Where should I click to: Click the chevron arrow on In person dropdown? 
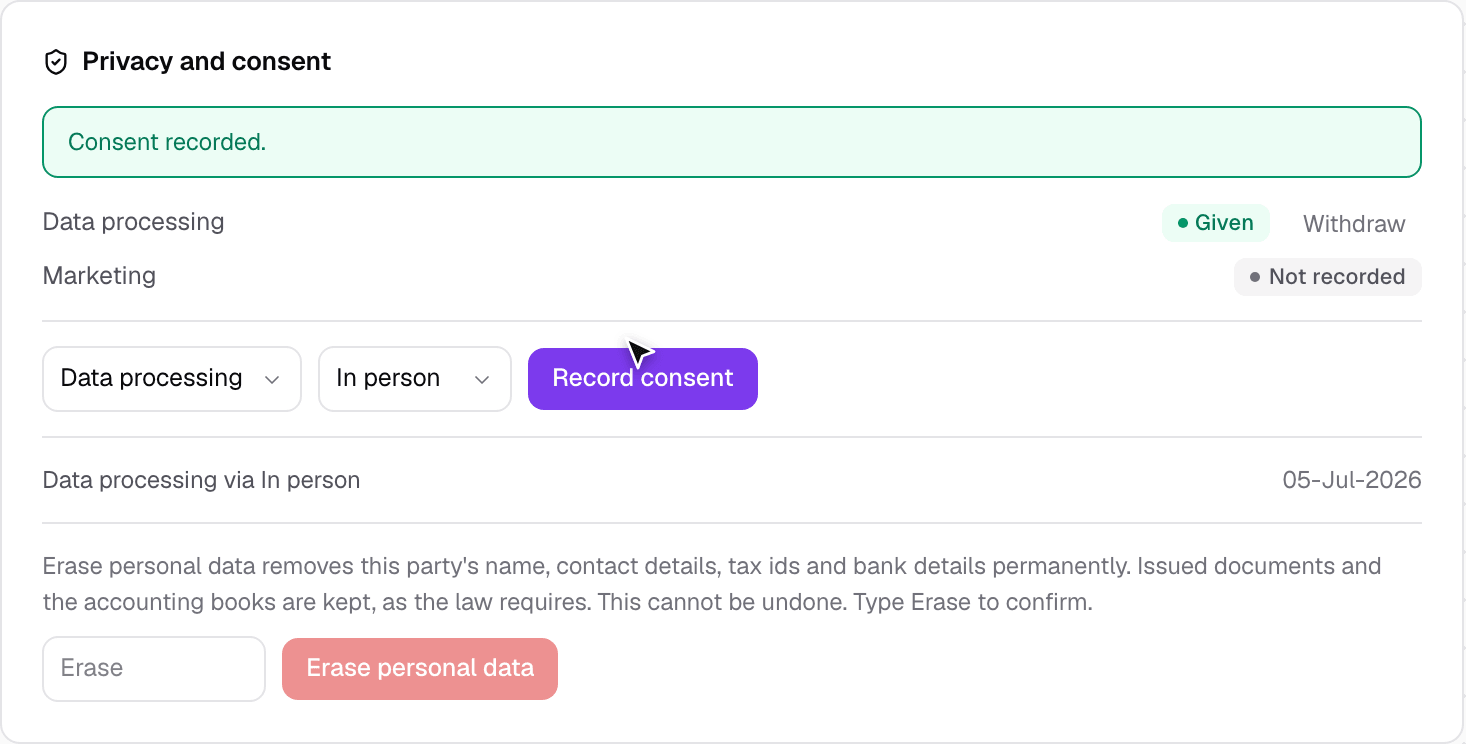482,379
